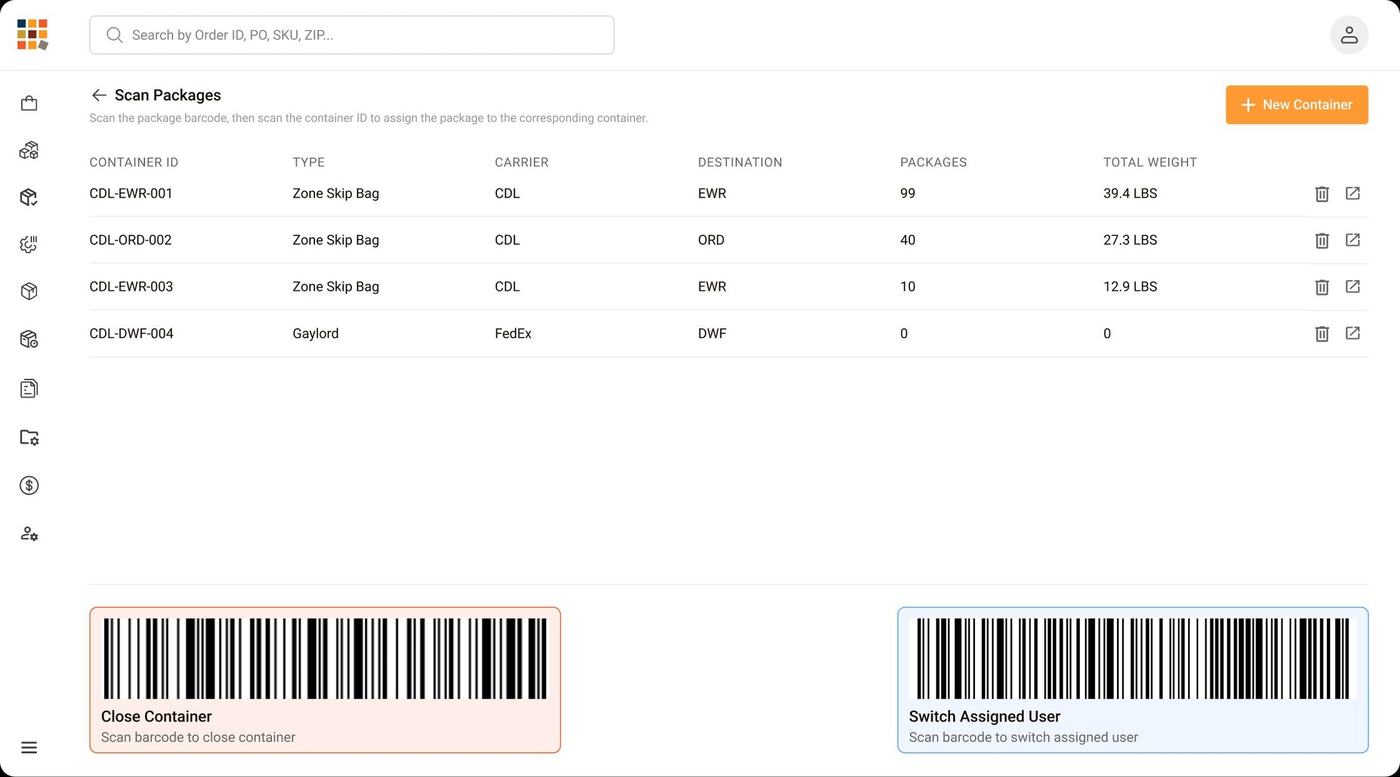1400x777 pixels.
Task: Select the single package box sidebar icon
Action: point(29,291)
